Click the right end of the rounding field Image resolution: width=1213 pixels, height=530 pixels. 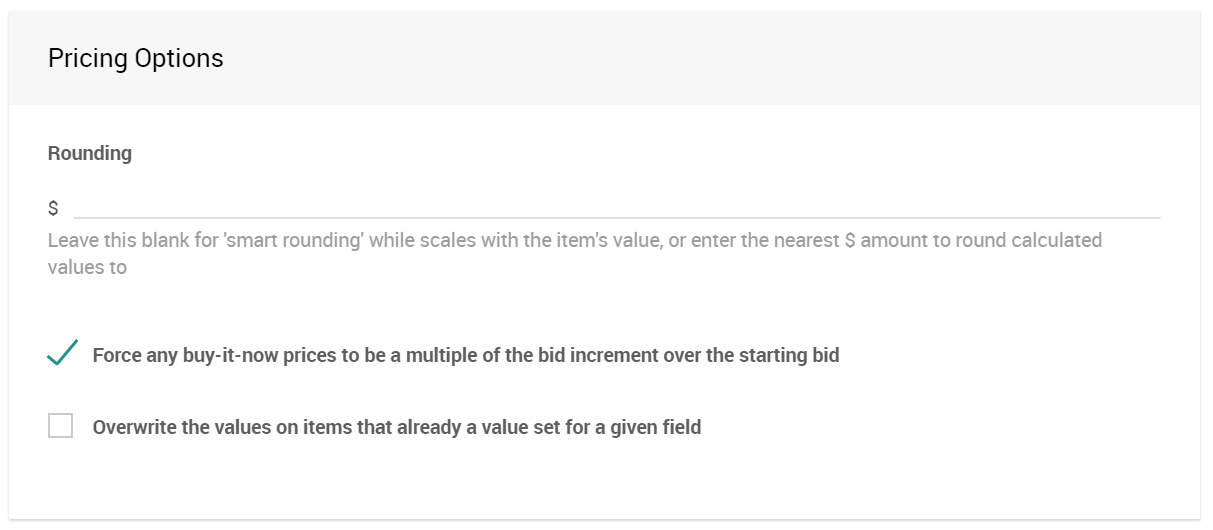click(1140, 207)
